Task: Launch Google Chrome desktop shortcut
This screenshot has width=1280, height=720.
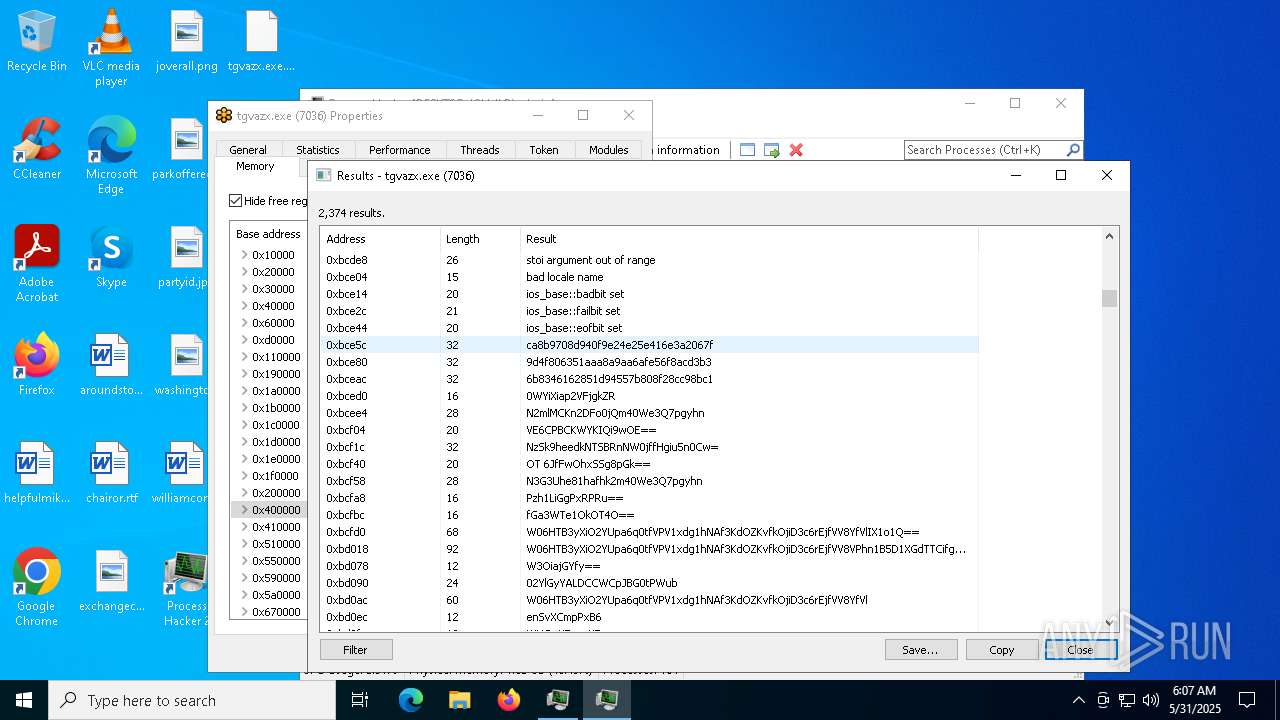Action: click(37, 587)
